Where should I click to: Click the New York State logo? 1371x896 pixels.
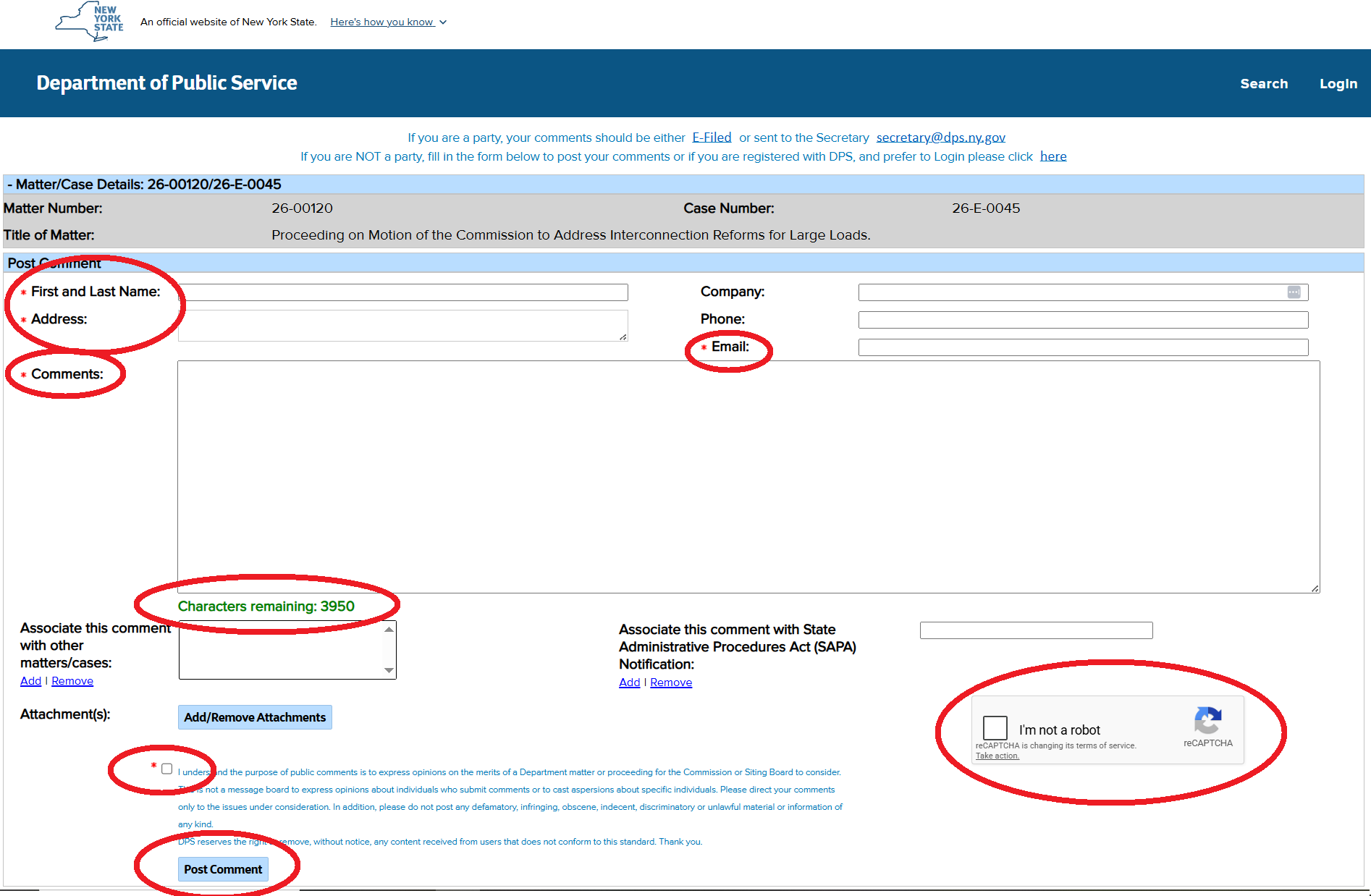90,21
